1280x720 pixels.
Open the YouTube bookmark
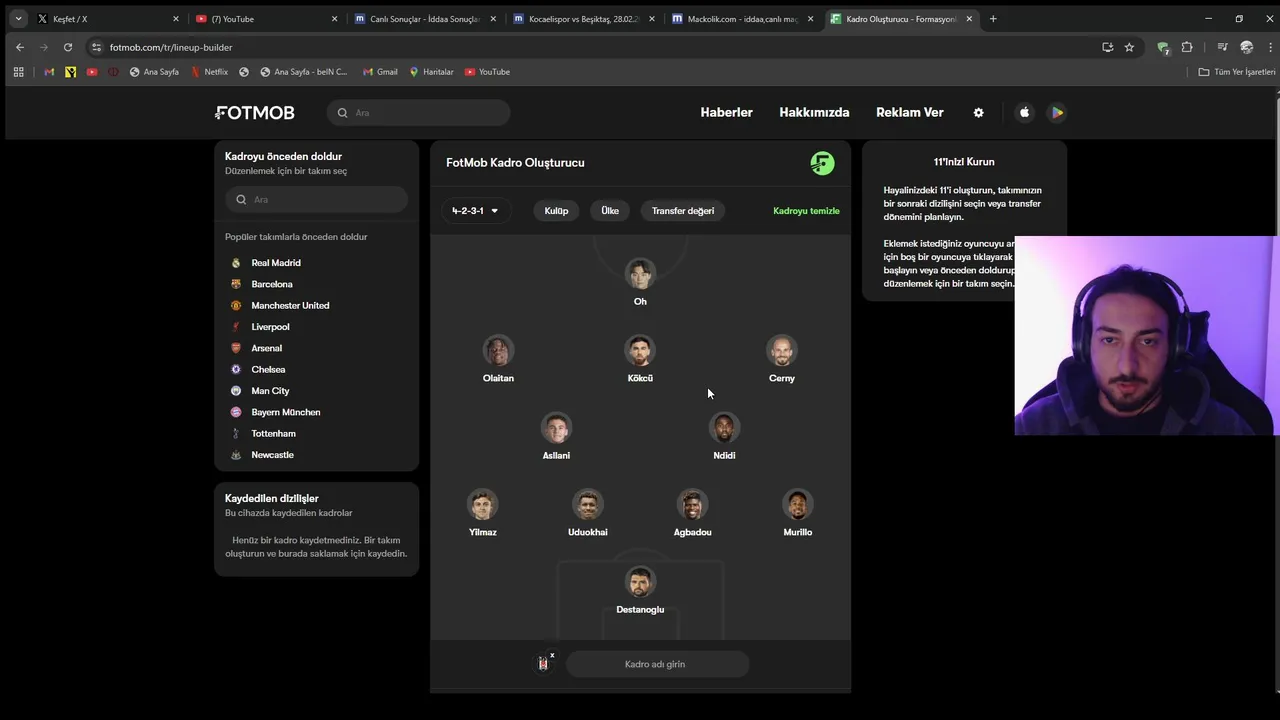[x=487, y=72]
